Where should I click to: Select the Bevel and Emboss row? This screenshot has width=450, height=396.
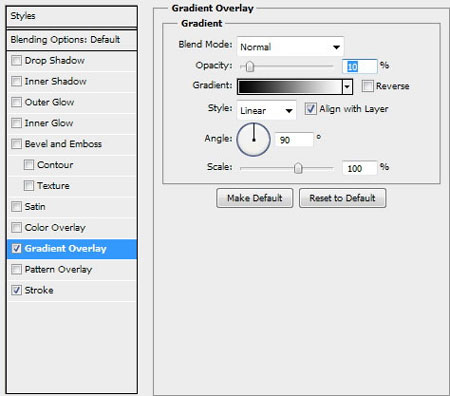[x=72, y=144]
